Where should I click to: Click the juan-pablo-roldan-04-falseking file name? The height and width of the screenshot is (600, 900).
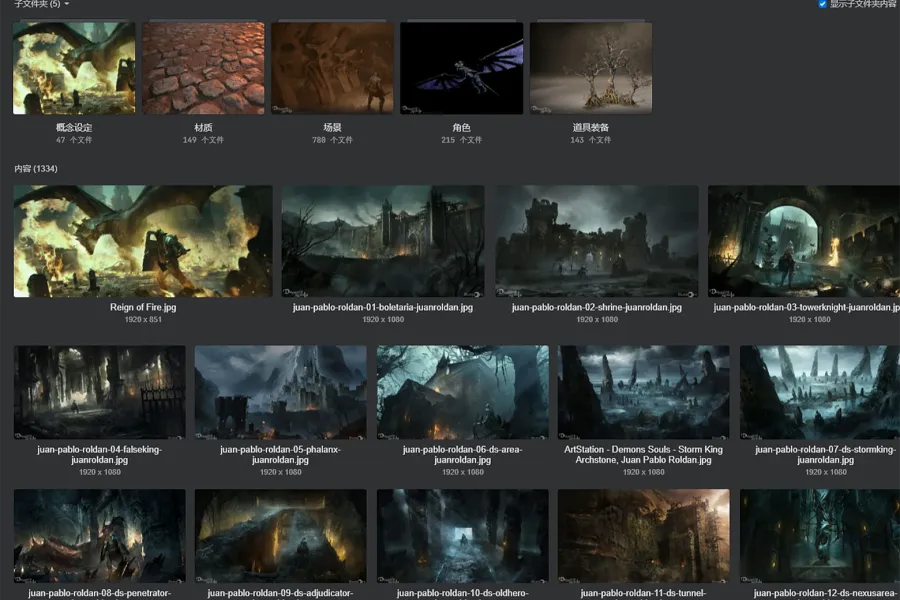click(x=99, y=455)
